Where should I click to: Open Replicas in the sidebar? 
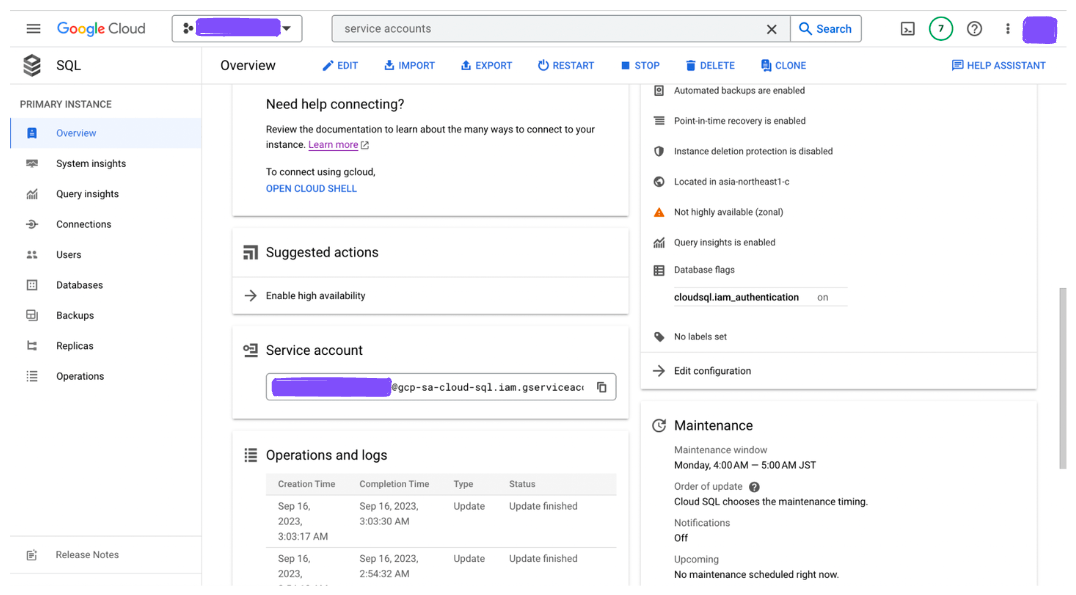point(106,346)
